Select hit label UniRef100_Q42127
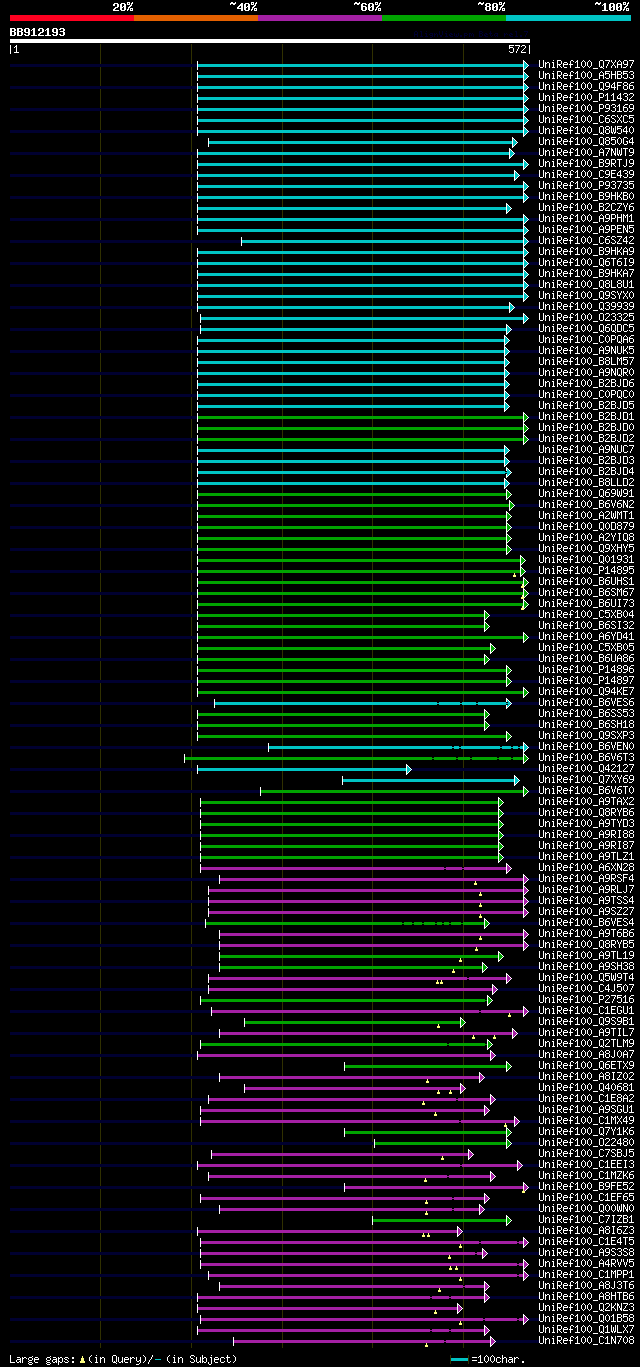This screenshot has height=1367, width=640. click(x=586, y=768)
